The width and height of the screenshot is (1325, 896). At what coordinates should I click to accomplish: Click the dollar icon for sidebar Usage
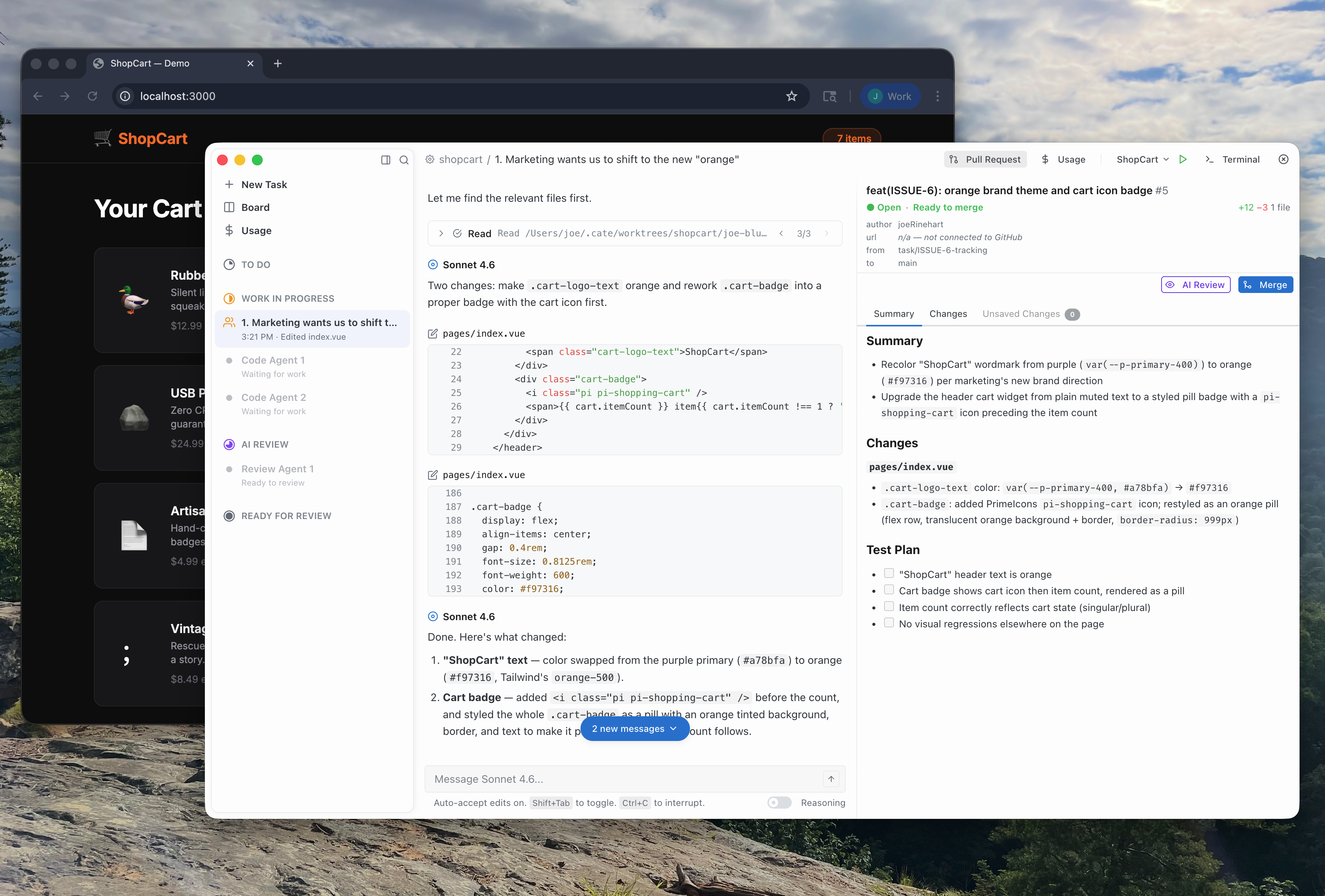(229, 230)
